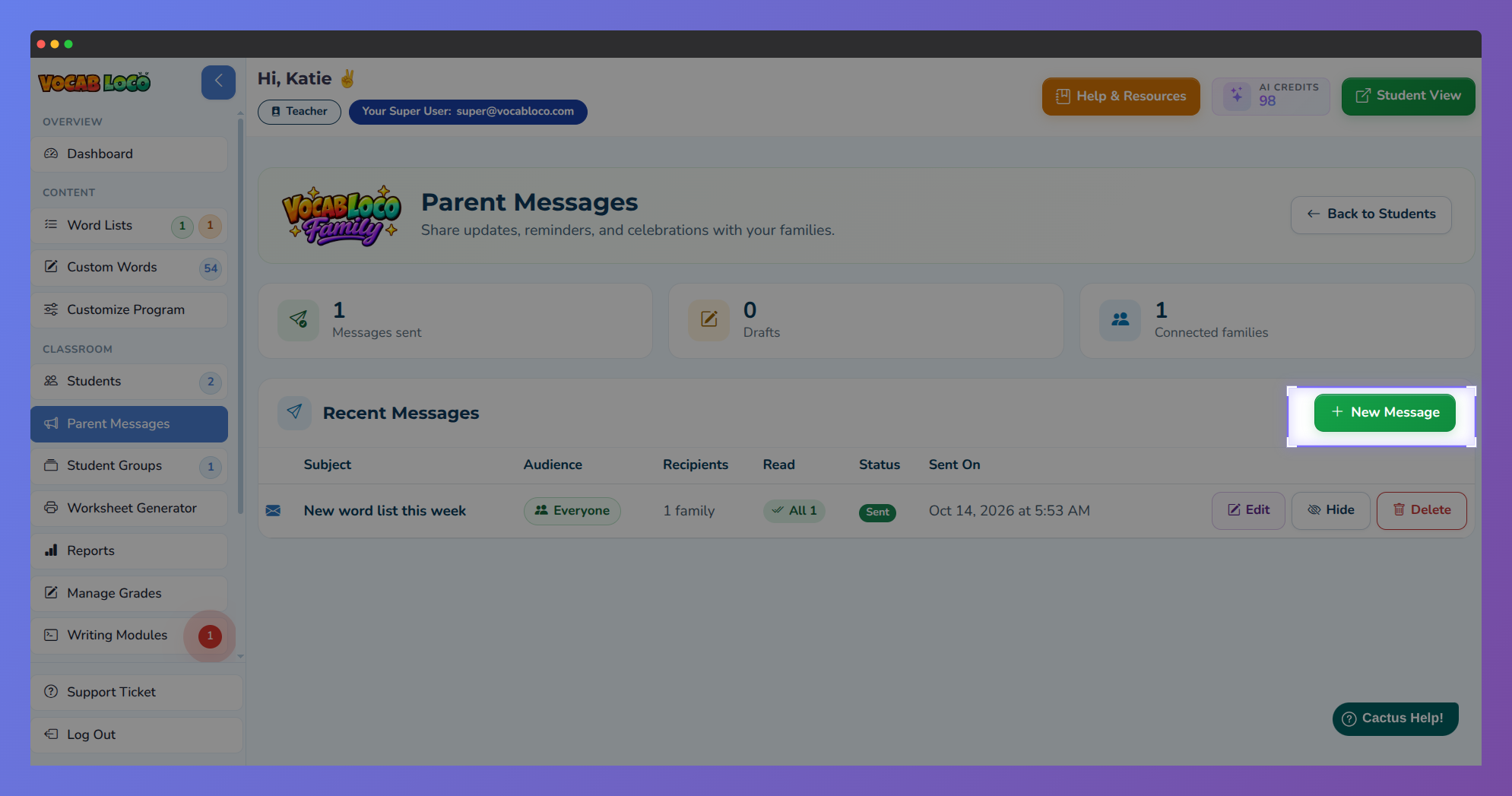Click the Vocab Loco logo in sidebar
1512x796 pixels.
click(x=94, y=82)
